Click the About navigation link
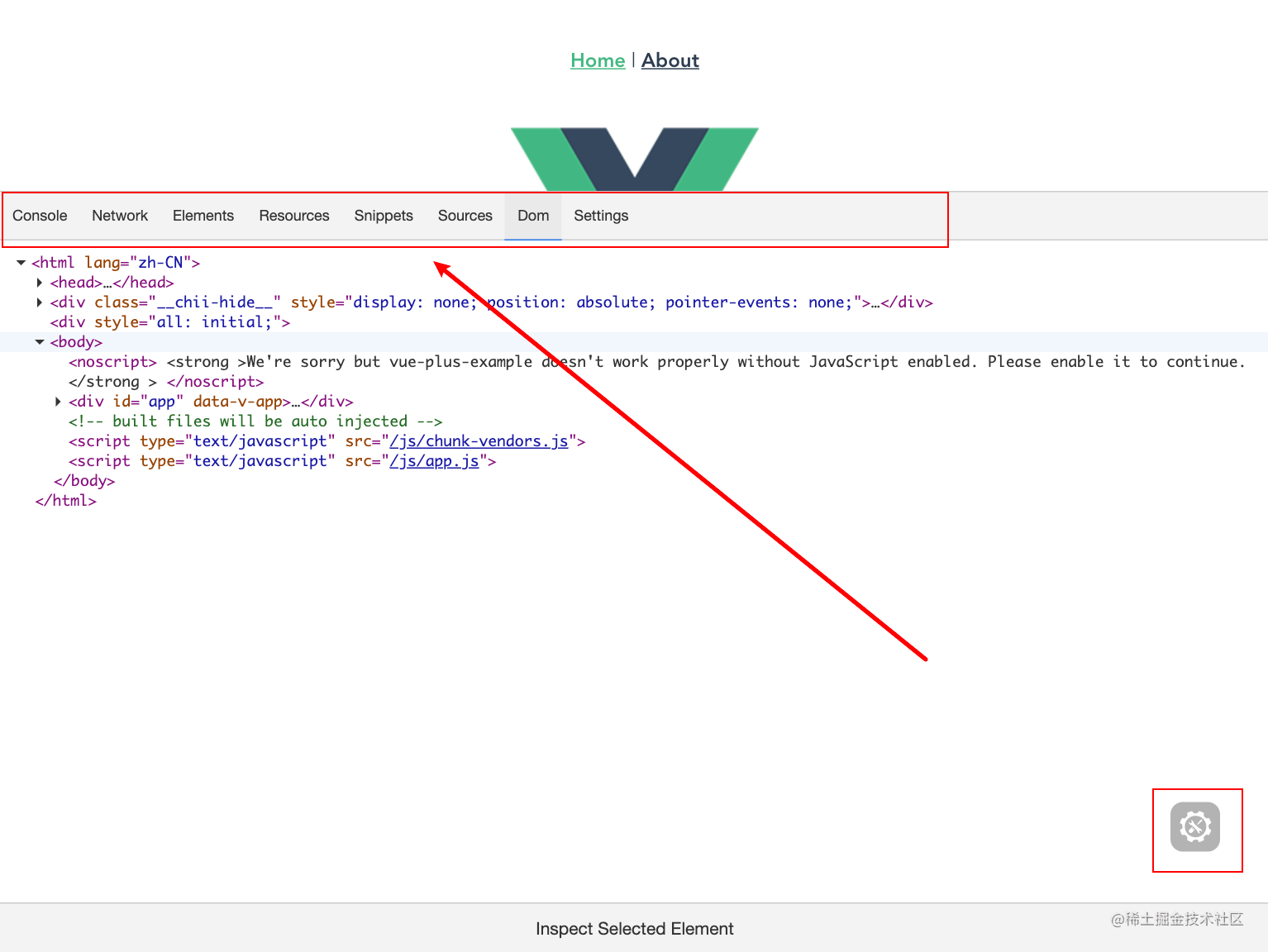 670,59
